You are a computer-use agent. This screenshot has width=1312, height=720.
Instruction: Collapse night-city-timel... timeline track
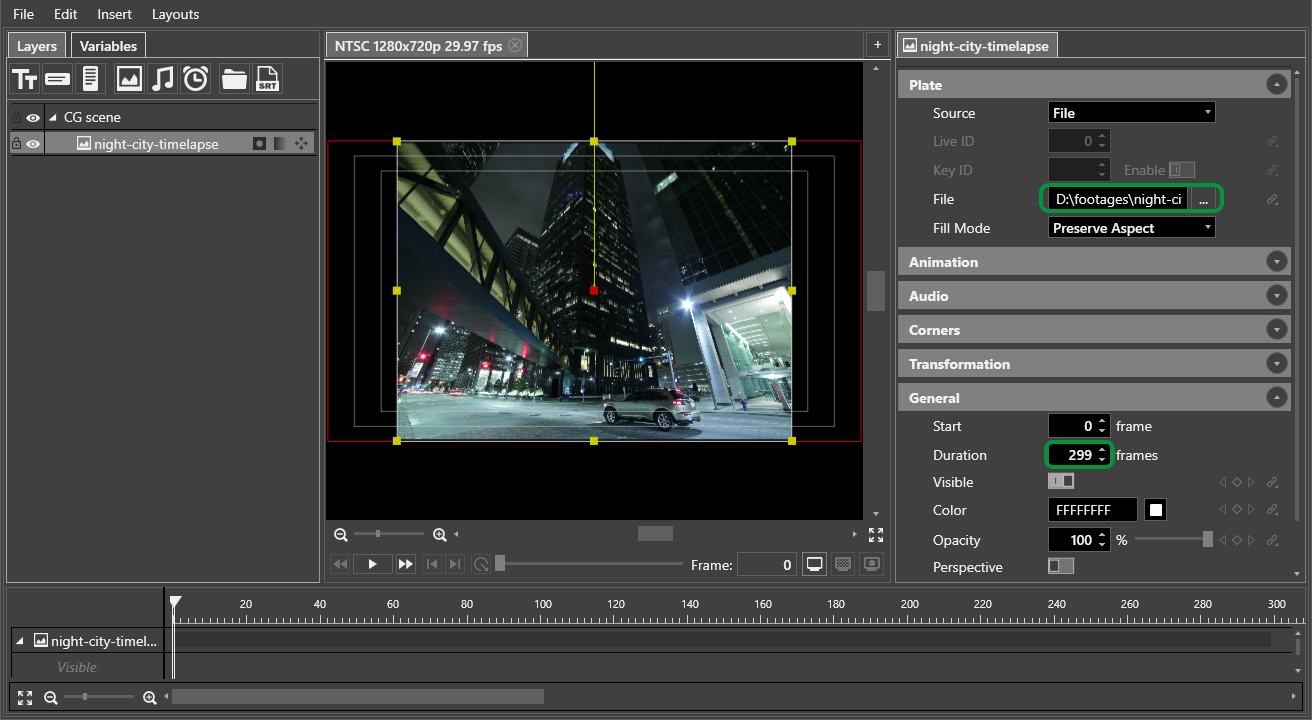pyautogui.click(x=20, y=641)
